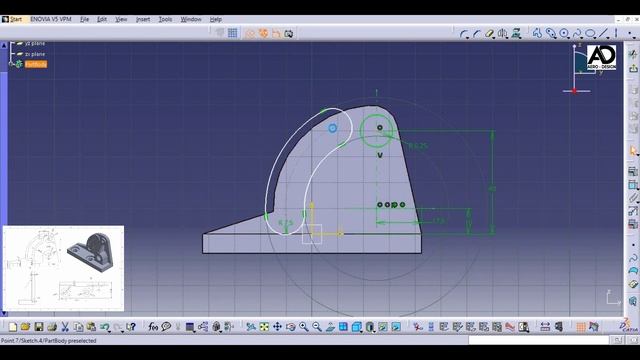The width and height of the screenshot is (640, 360).
Task: Select the Project 3D Elements tool
Action: (516, 33)
